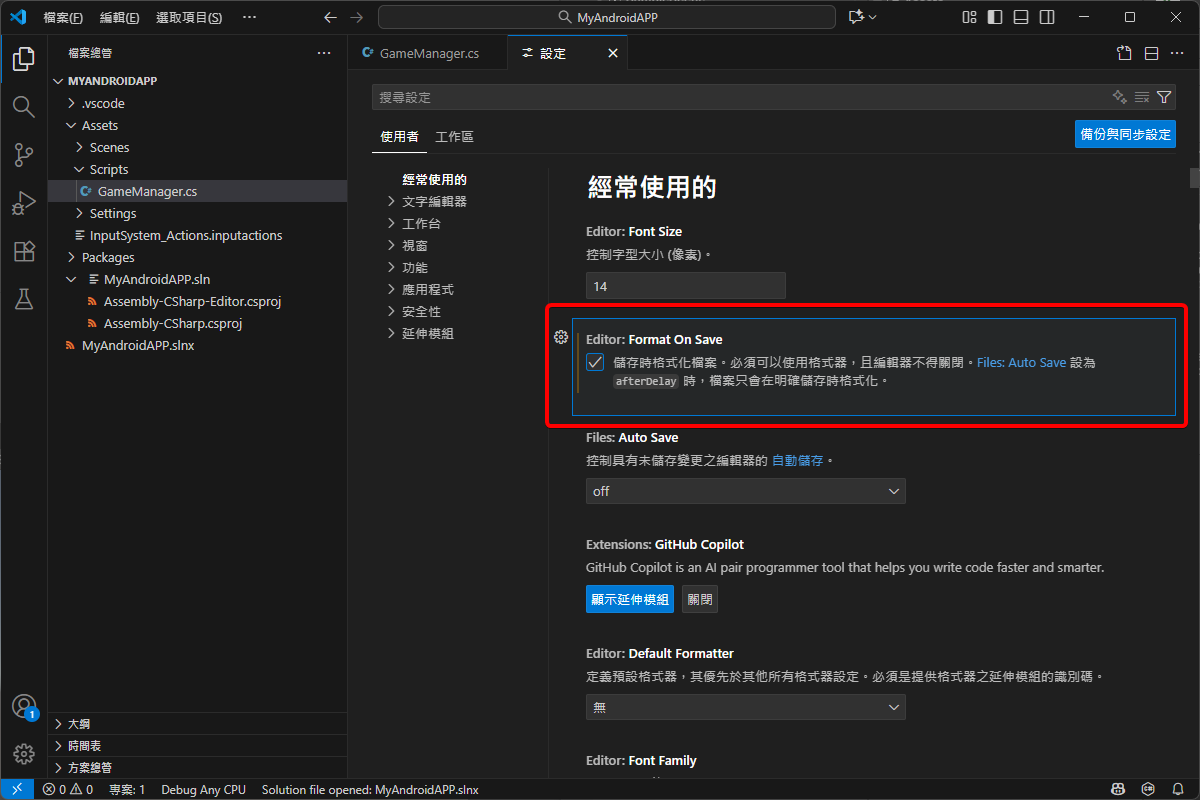Viewport: 1200px width, 800px height.
Task: Open the Manage settings gear icon
Action: click(x=23, y=753)
